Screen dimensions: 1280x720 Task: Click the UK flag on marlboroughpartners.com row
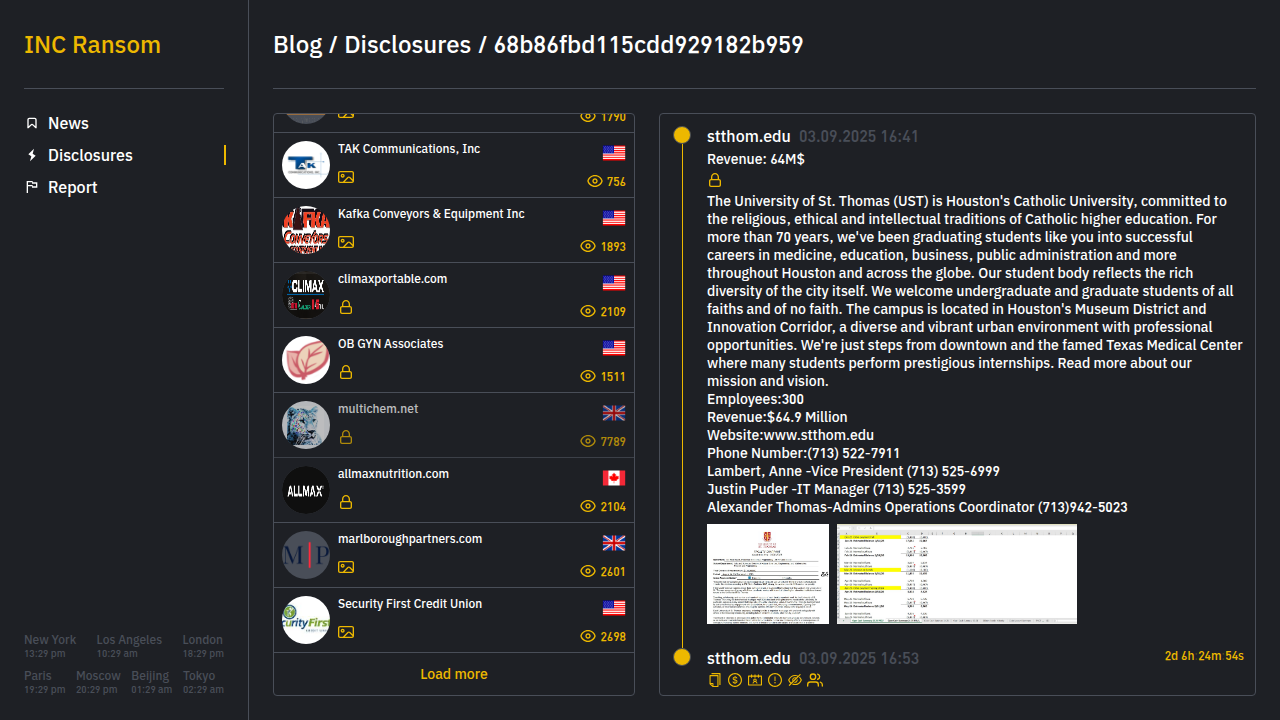tap(614, 543)
